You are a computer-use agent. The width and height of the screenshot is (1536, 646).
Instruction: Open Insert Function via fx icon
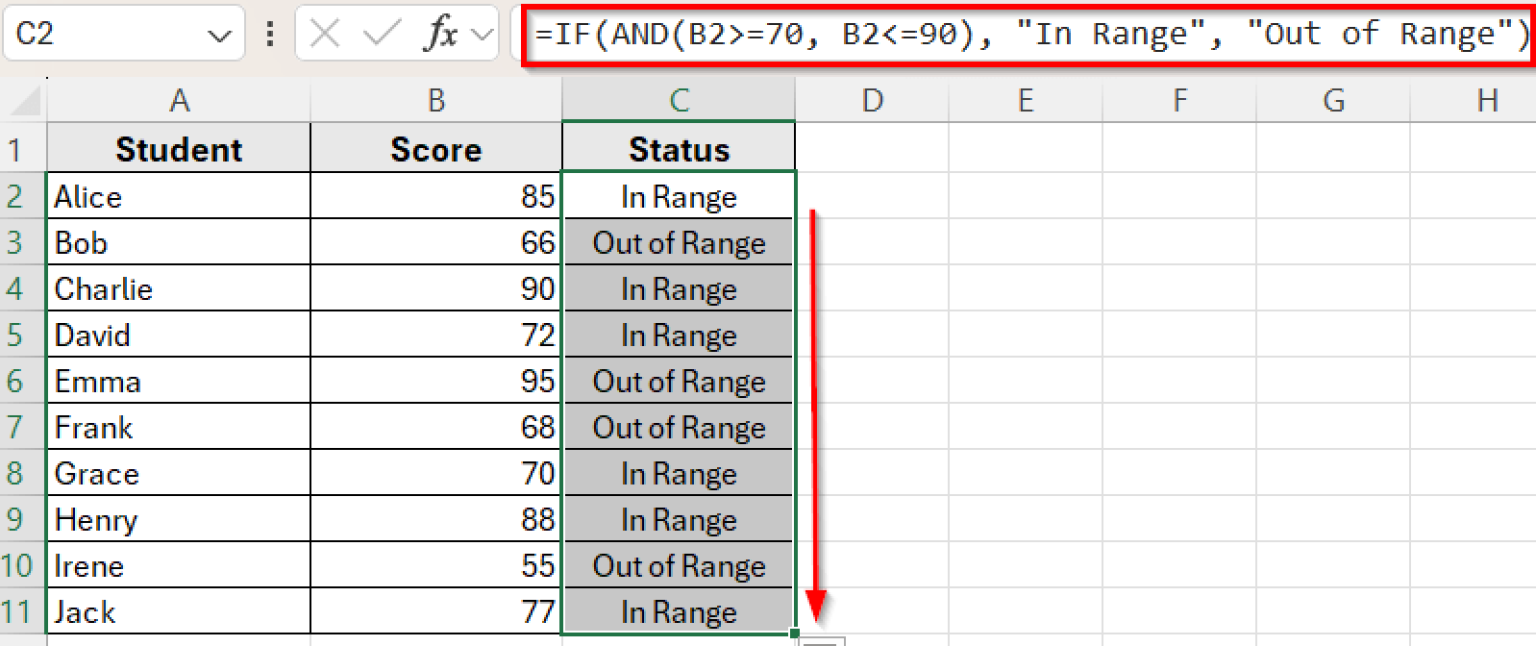[440, 35]
